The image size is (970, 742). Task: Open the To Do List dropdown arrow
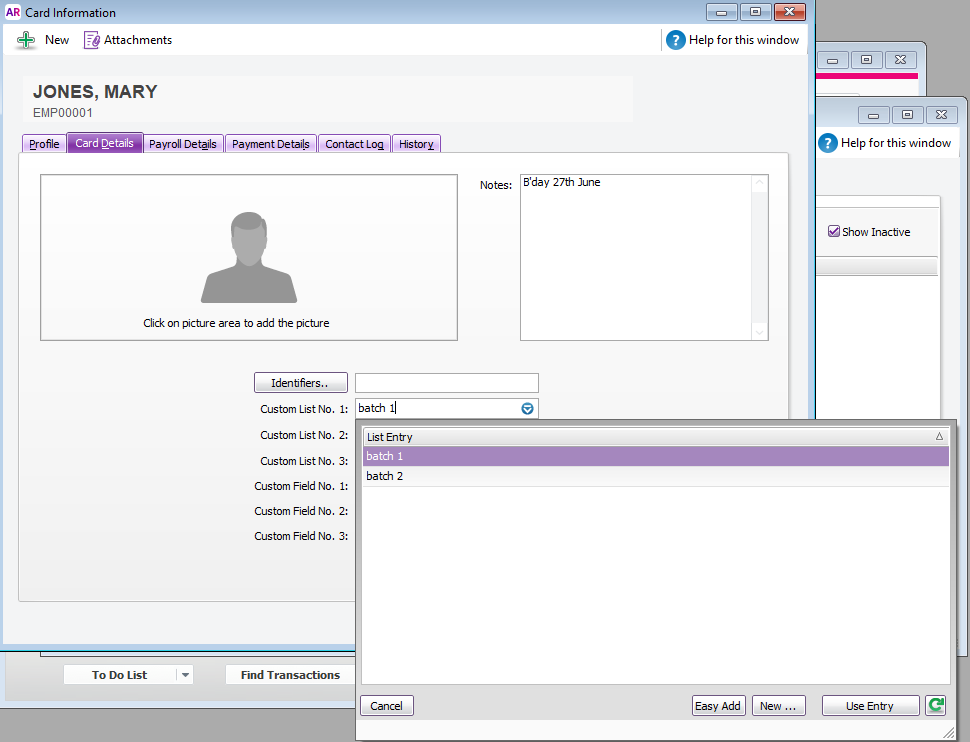pyautogui.click(x=184, y=675)
